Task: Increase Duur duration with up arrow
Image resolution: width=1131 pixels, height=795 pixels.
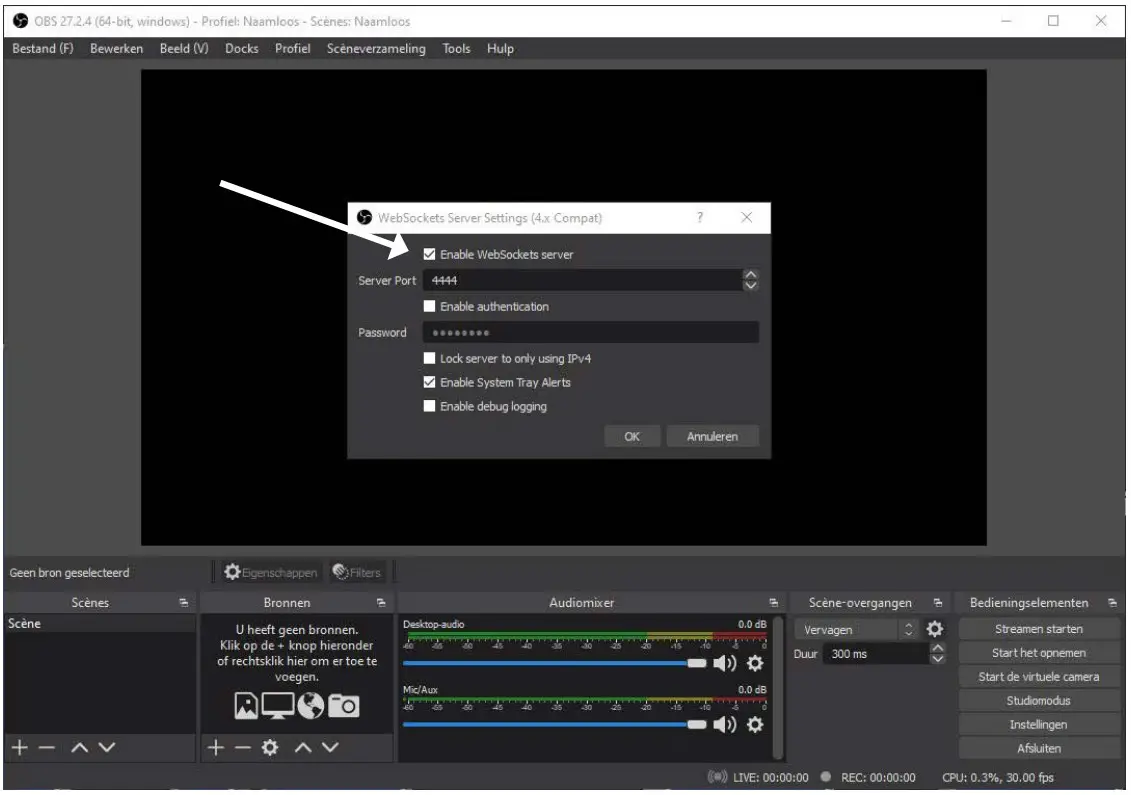Action: pos(938,648)
